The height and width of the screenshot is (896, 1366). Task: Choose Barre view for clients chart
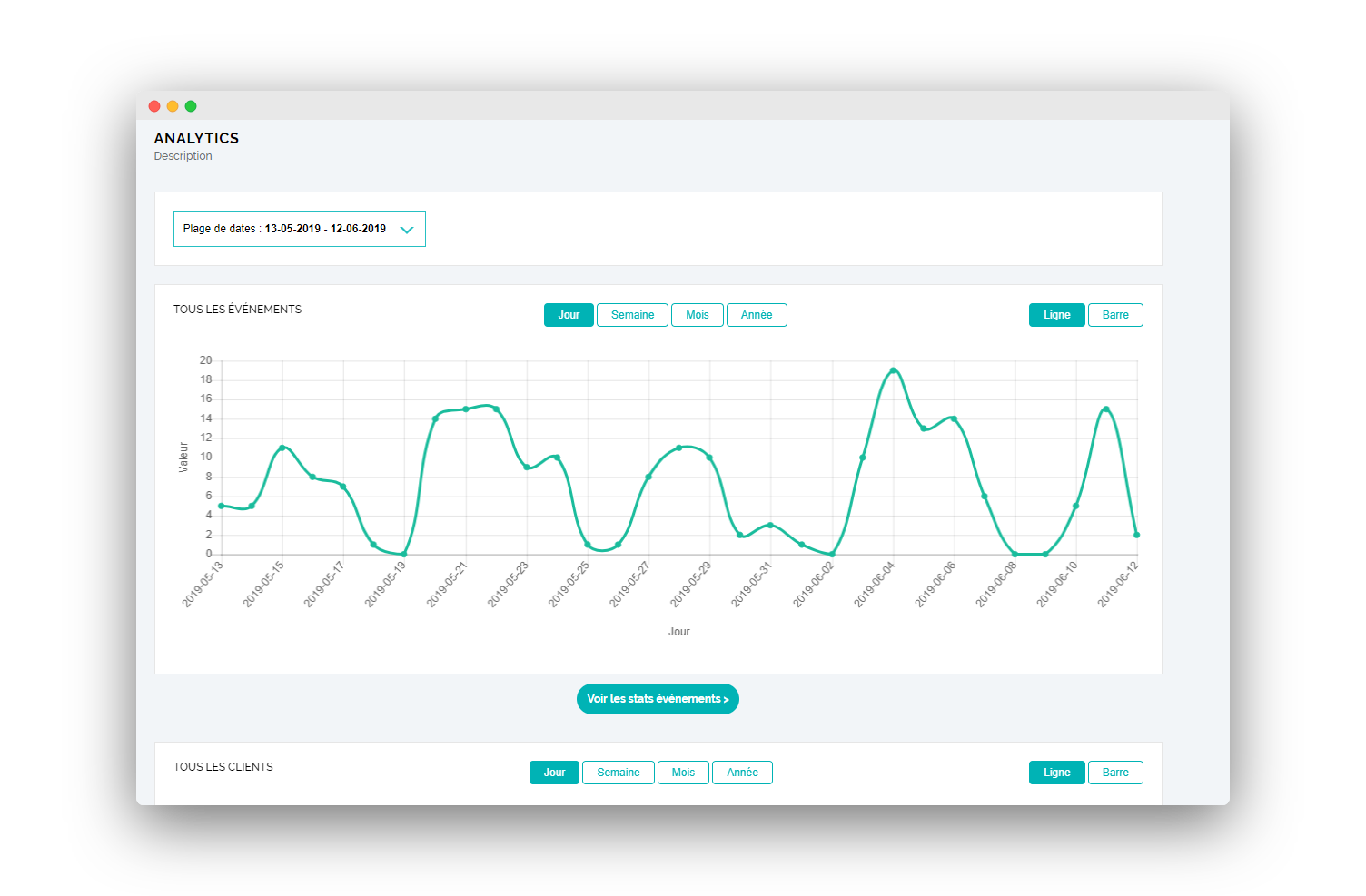(1115, 773)
